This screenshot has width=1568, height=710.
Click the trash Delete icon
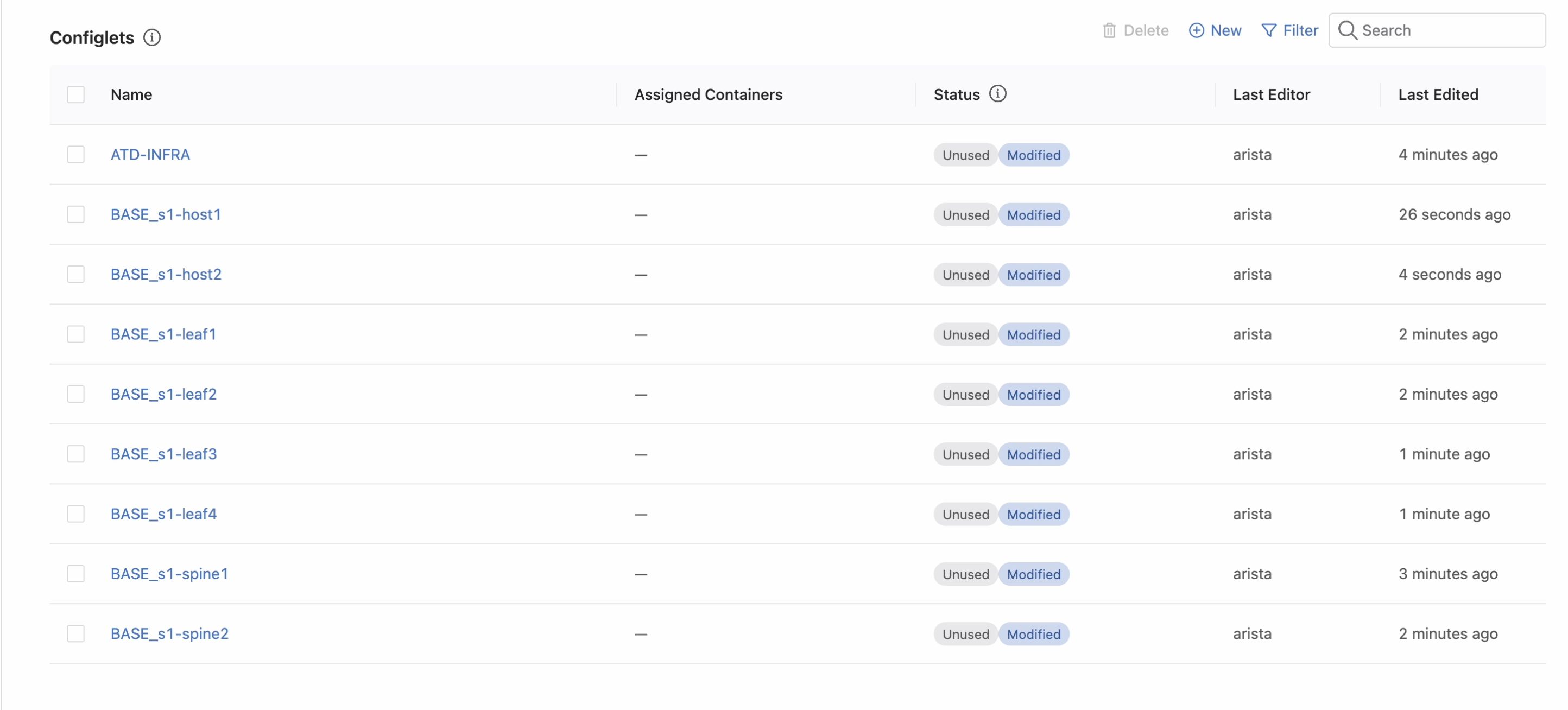[1109, 30]
